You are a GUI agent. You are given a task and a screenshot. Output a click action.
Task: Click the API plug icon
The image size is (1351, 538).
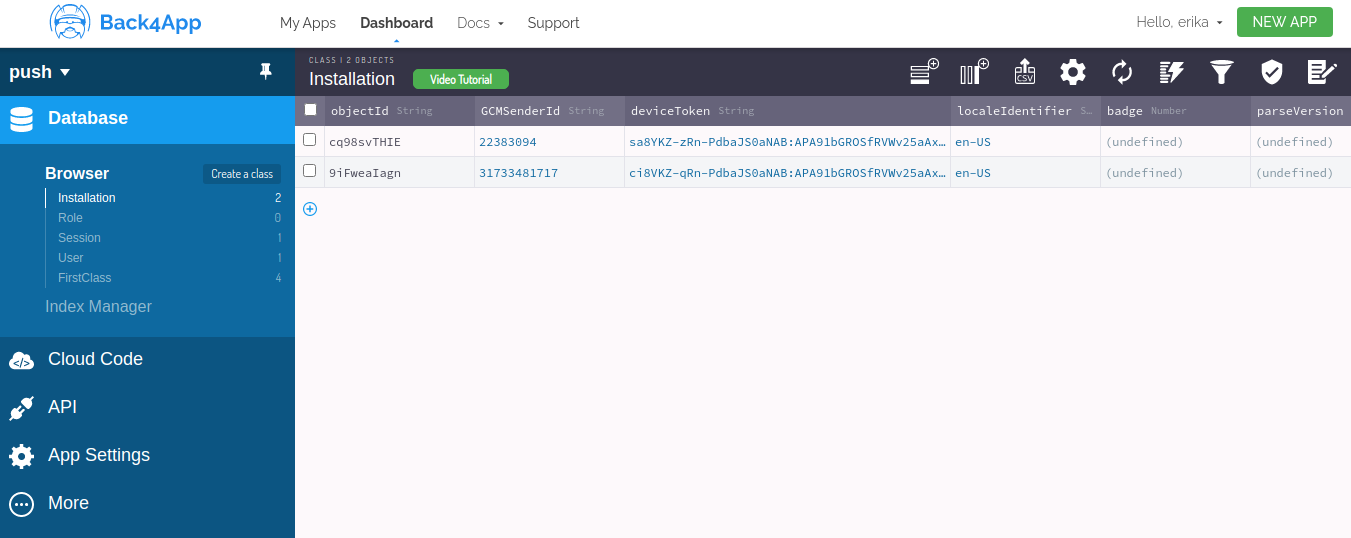click(x=21, y=408)
